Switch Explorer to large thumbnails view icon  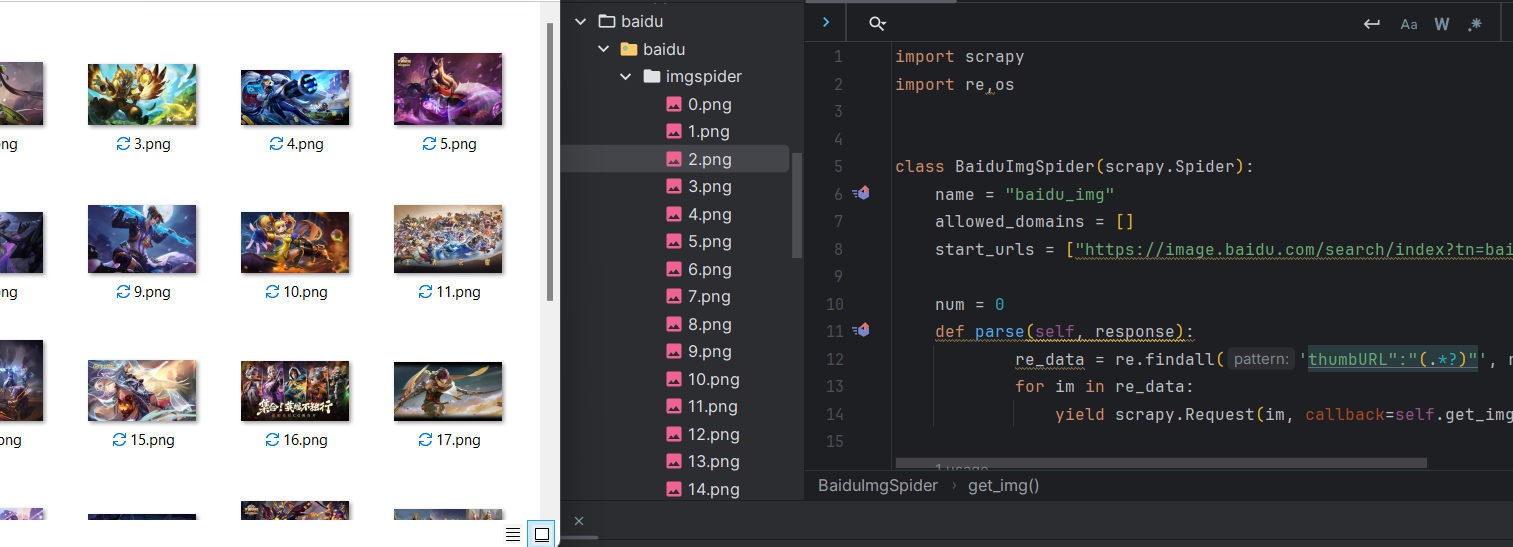pos(541,534)
